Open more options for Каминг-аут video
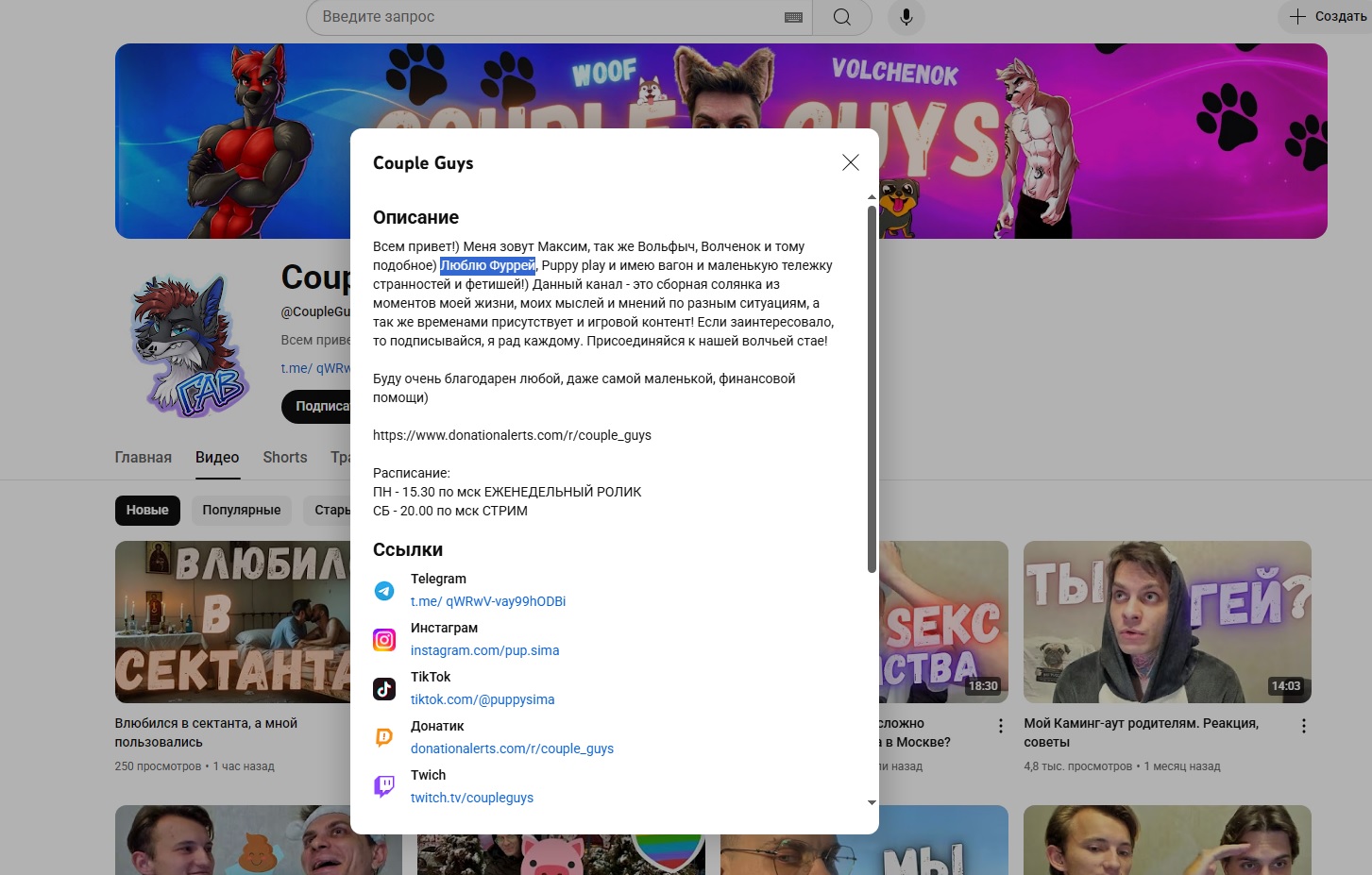The height and width of the screenshot is (875, 1372). coord(1303,726)
